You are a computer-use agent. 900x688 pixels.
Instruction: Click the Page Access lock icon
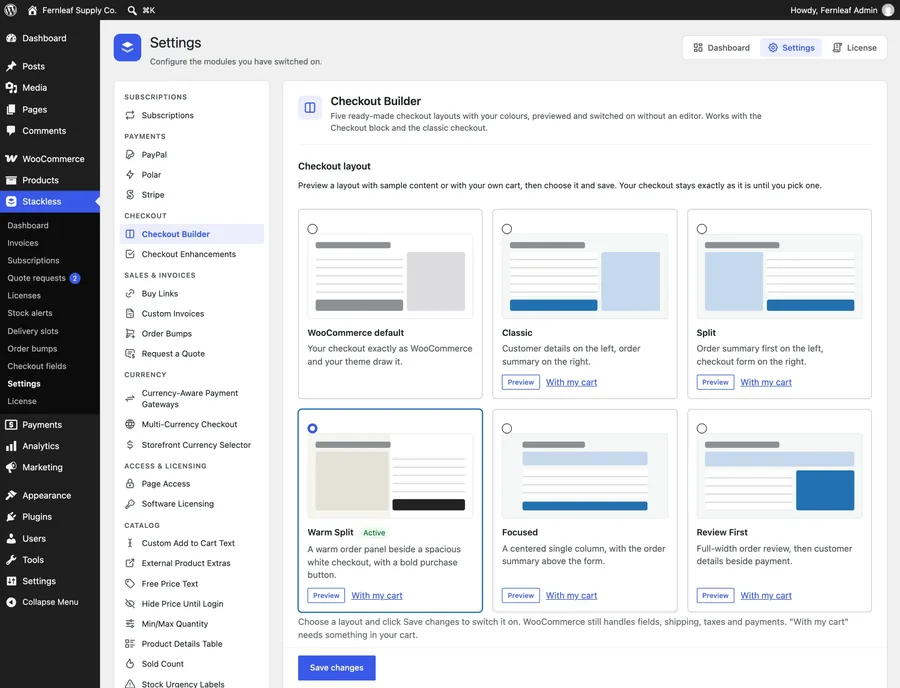pos(130,484)
